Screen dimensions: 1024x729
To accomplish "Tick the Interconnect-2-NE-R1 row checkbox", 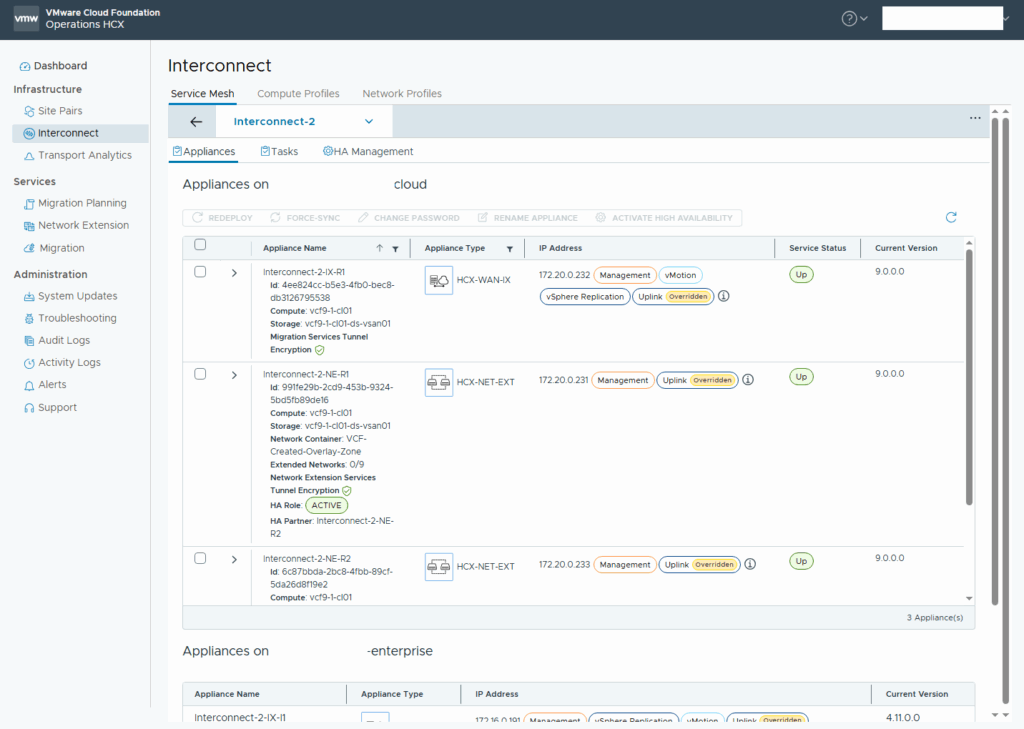I will click(200, 374).
